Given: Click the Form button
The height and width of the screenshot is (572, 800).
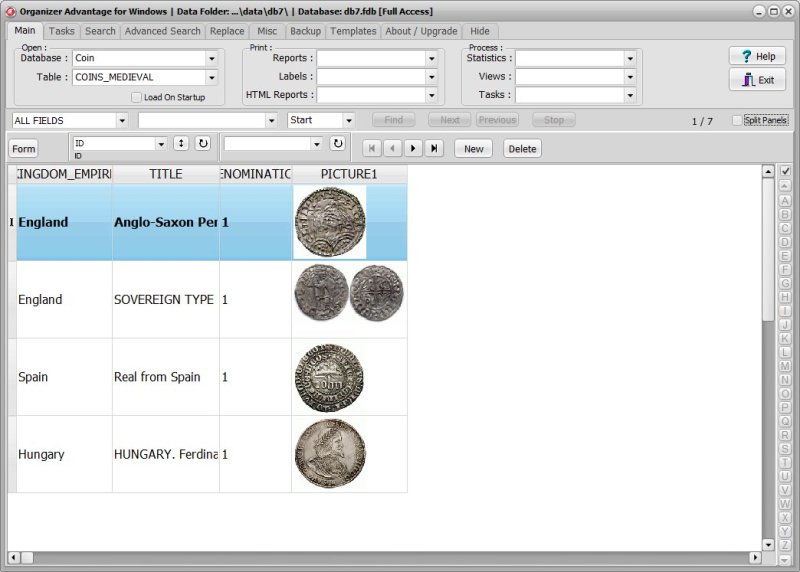Looking at the screenshot, I should tap(23, 148).
